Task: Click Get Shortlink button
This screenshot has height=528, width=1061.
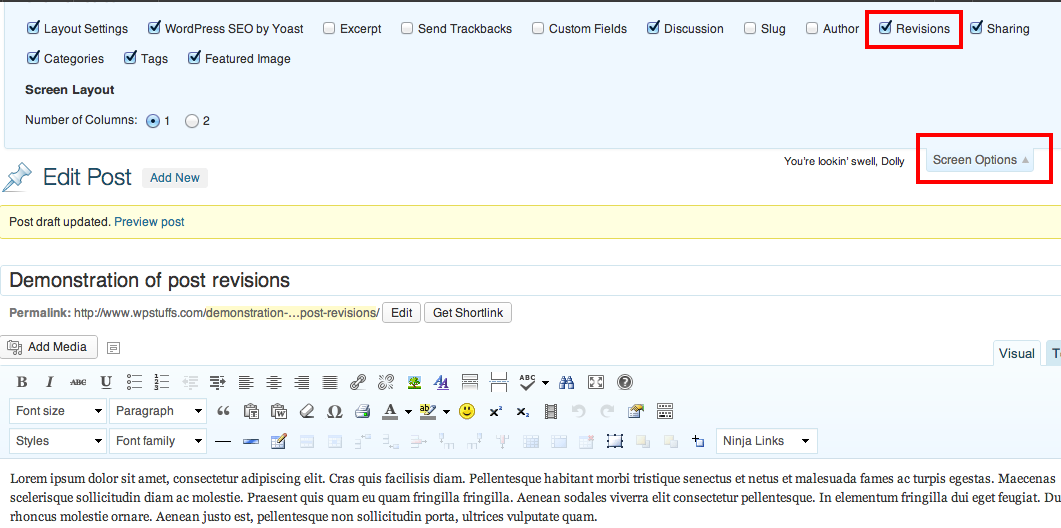Action: (x=468, y=313)
